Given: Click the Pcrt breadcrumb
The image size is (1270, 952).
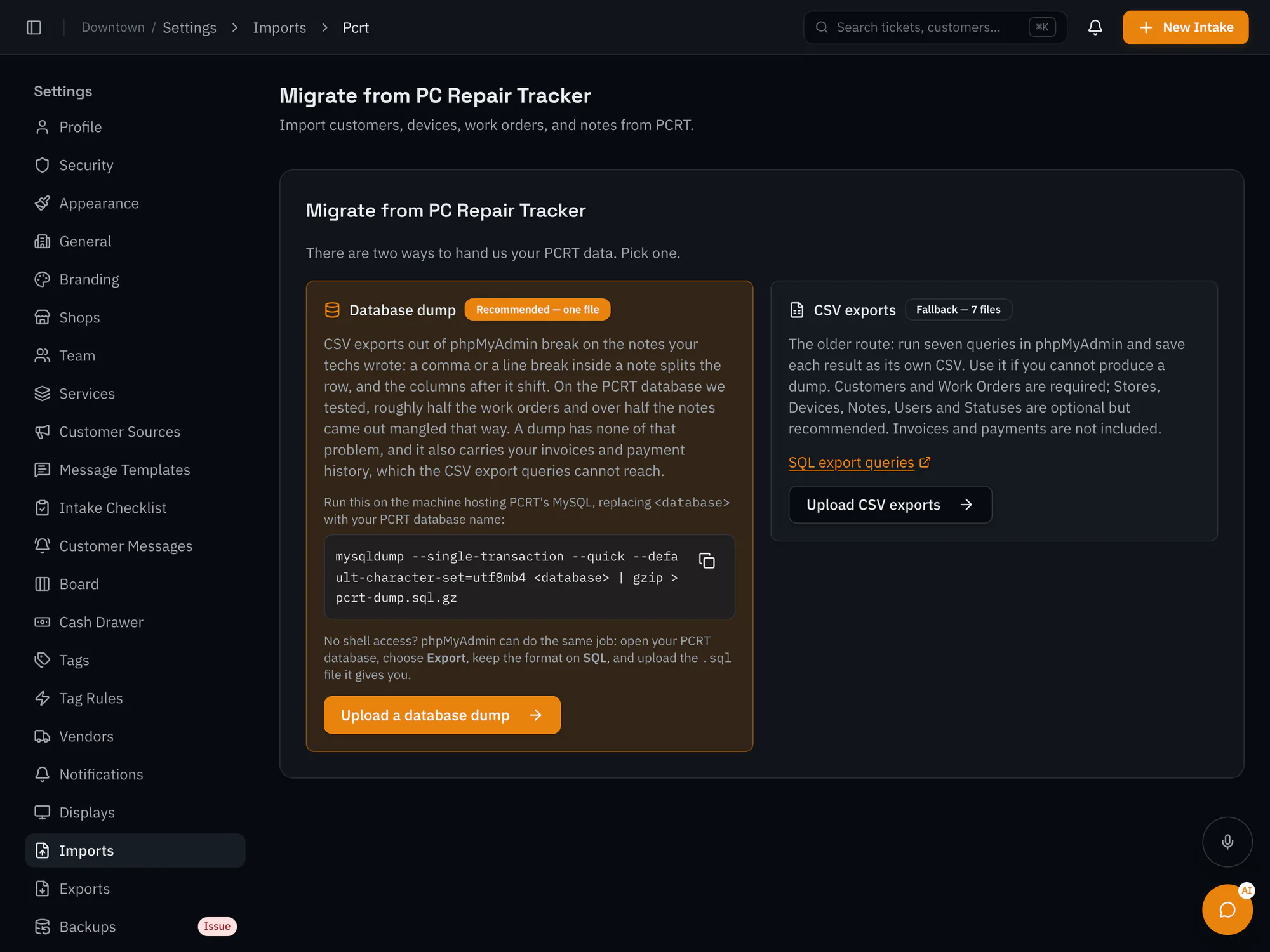Looking at the screenshot, I should pos(356,27).
